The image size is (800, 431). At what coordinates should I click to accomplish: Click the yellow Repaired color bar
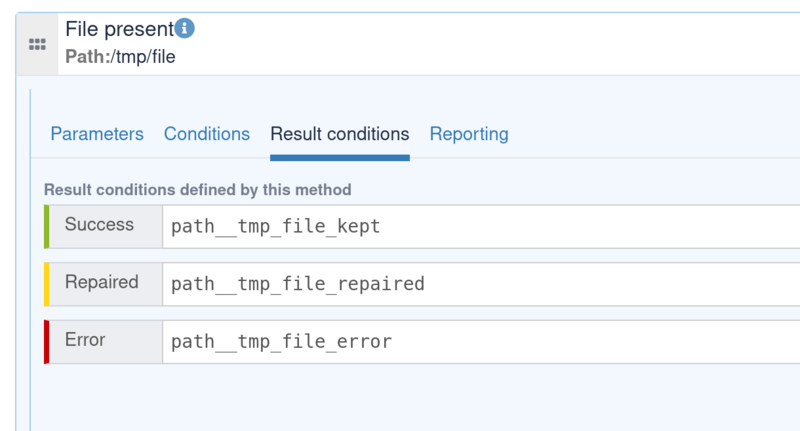click(46, 284)
